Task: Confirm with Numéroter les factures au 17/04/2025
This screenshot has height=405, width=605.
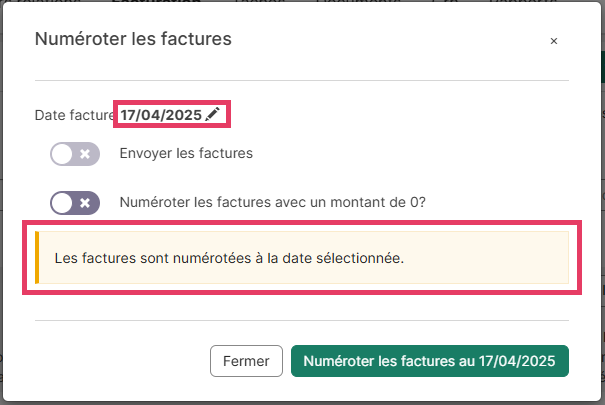Action: coord(429,361)
